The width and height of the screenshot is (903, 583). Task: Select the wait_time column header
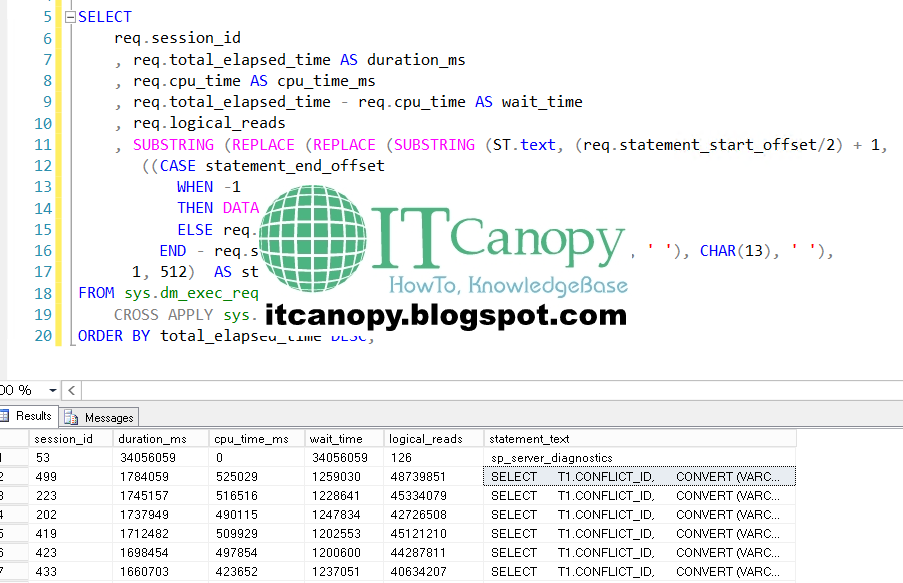click(x=344, y=439)
